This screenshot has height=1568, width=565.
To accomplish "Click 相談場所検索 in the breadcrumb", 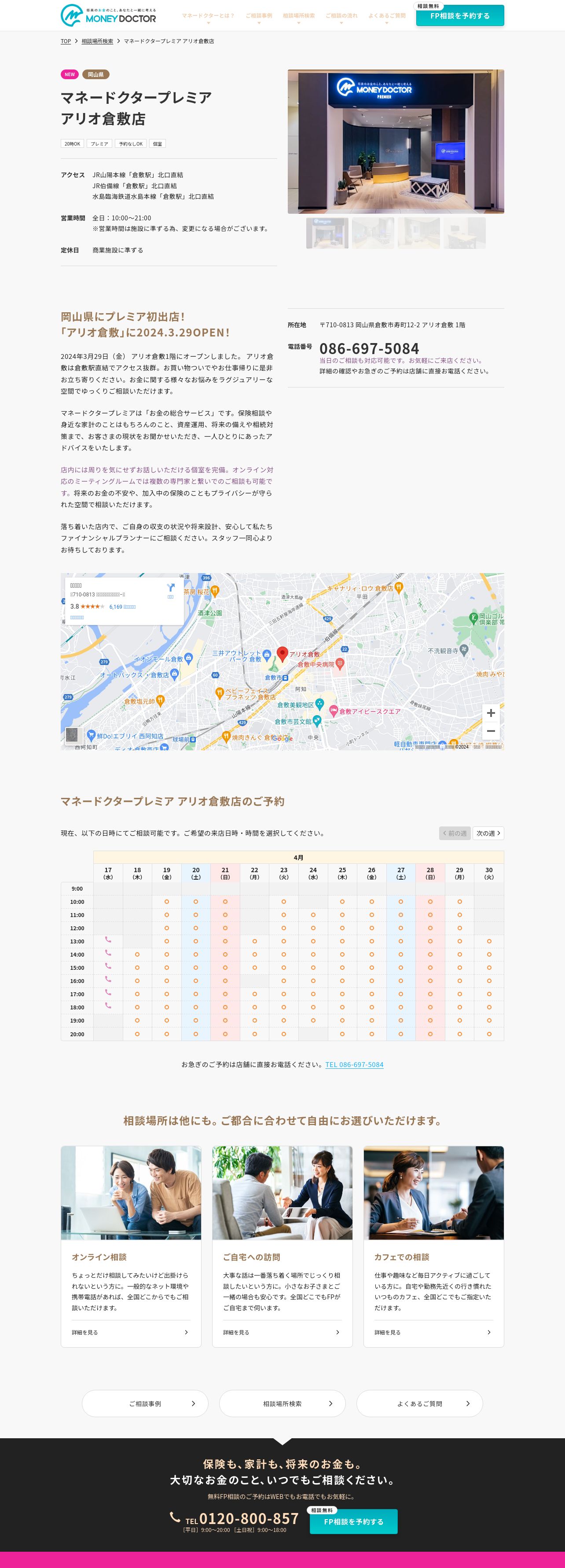I will point(97,41).
